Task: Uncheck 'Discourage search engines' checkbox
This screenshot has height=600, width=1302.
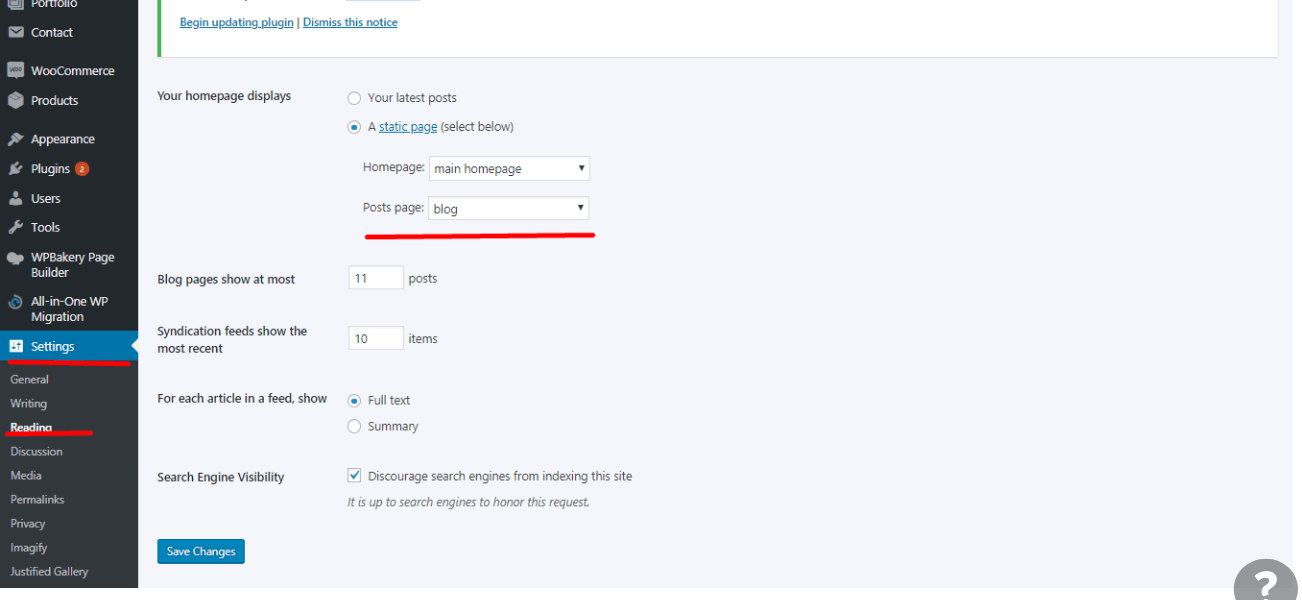Action: pos(354,476)
